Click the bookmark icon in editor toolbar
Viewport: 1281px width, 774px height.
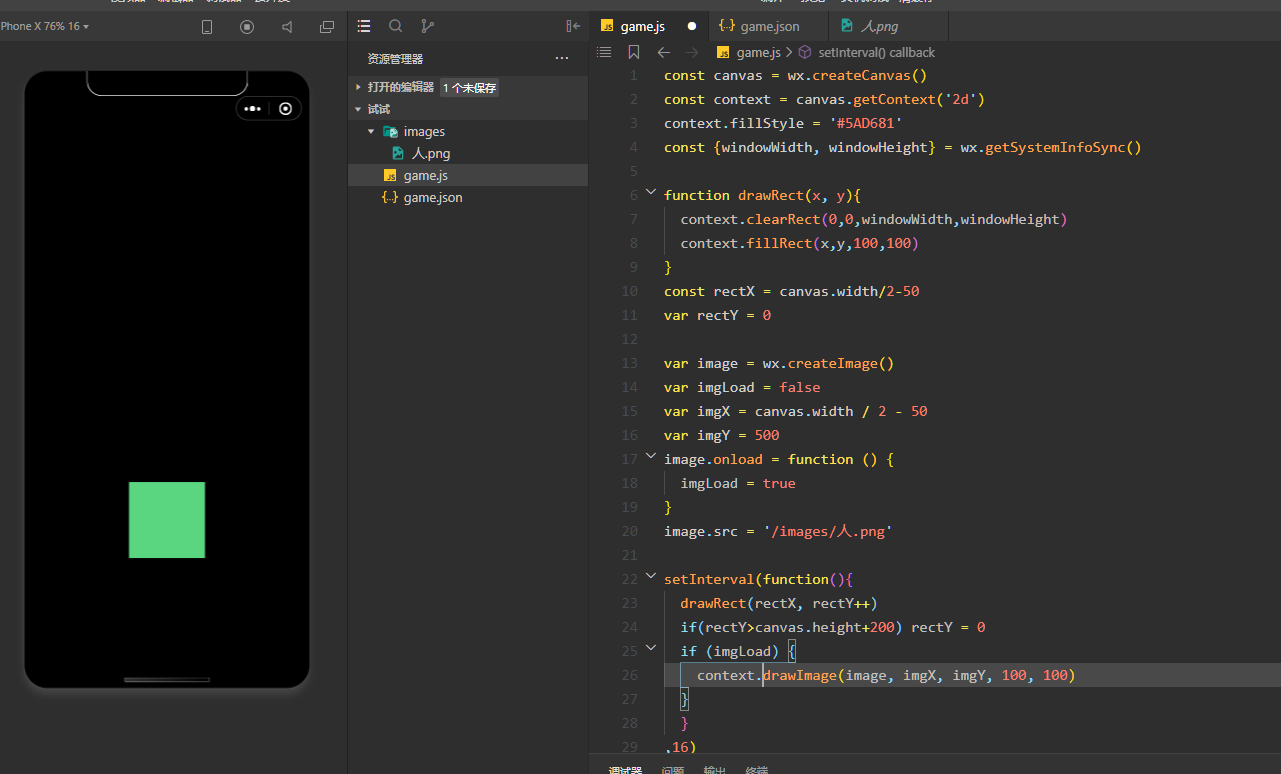click(x=634, y=52)
